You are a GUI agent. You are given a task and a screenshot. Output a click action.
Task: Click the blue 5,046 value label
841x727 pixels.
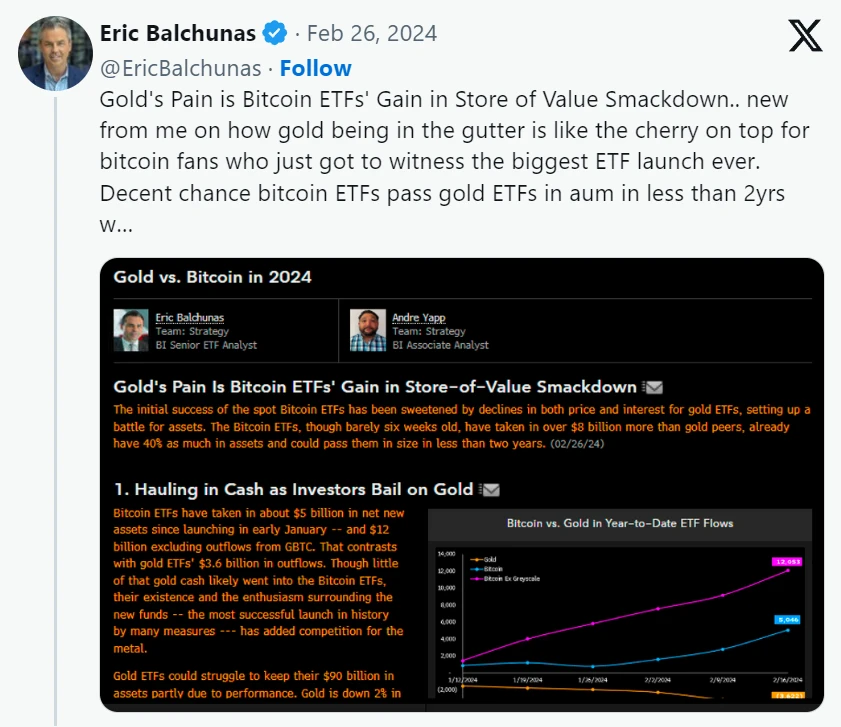tap(790, 620)
